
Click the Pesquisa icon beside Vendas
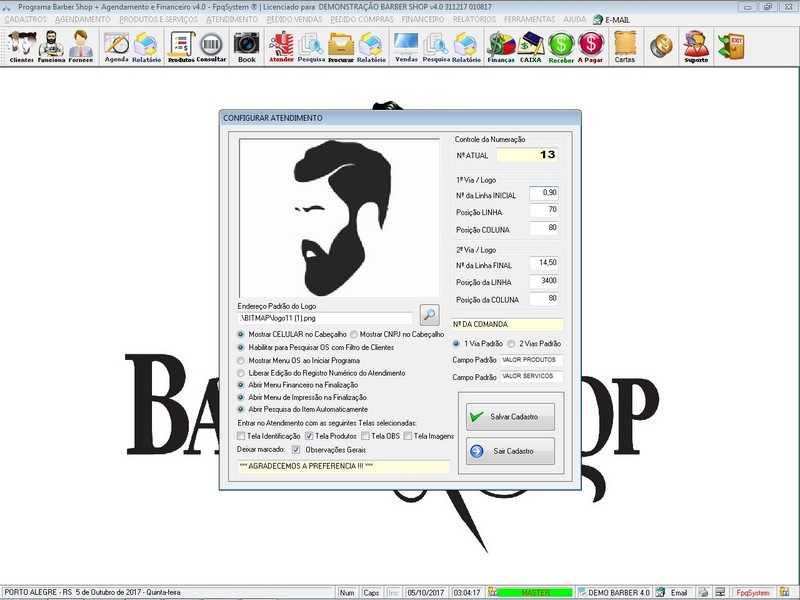(x=436, y=46)
